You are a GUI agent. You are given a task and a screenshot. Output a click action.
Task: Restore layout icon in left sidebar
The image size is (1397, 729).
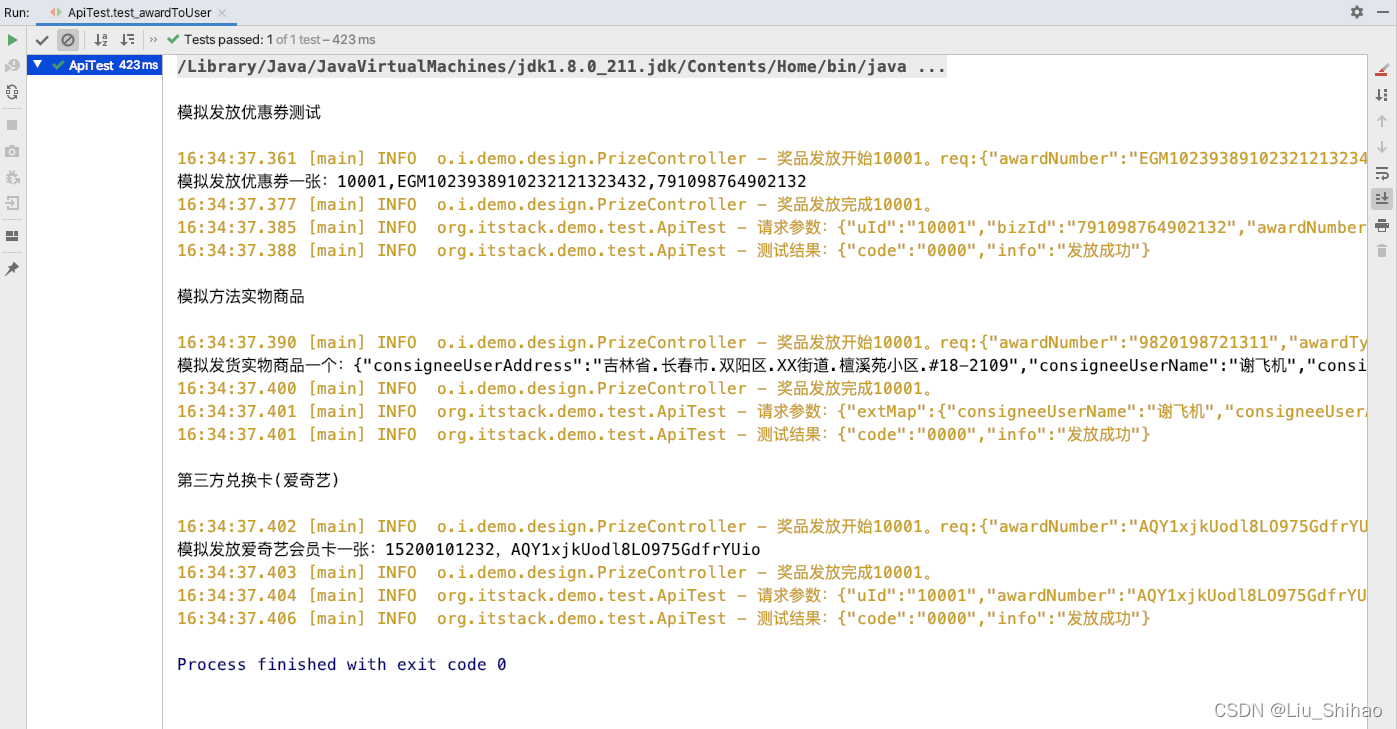pyautogui.click(x=12, y=236)
